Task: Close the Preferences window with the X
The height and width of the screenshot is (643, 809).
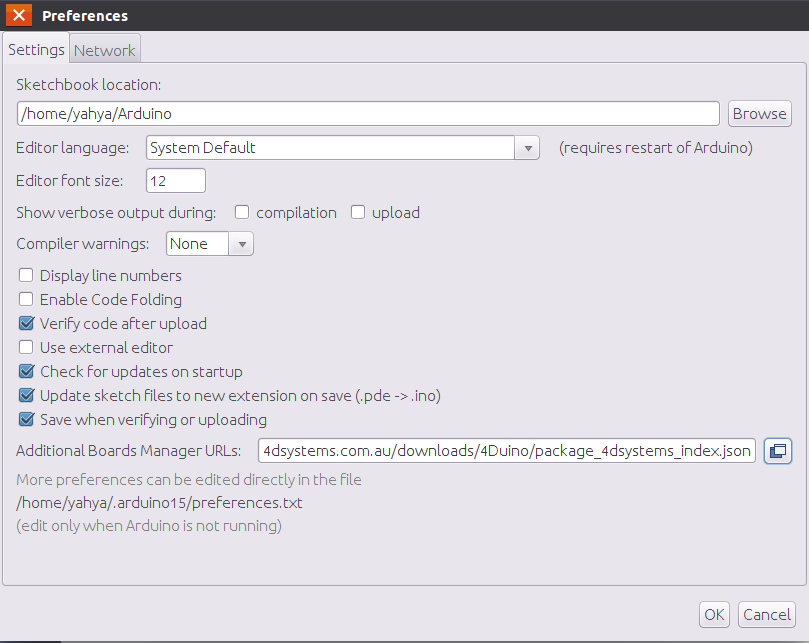Action: pos(19,15)
